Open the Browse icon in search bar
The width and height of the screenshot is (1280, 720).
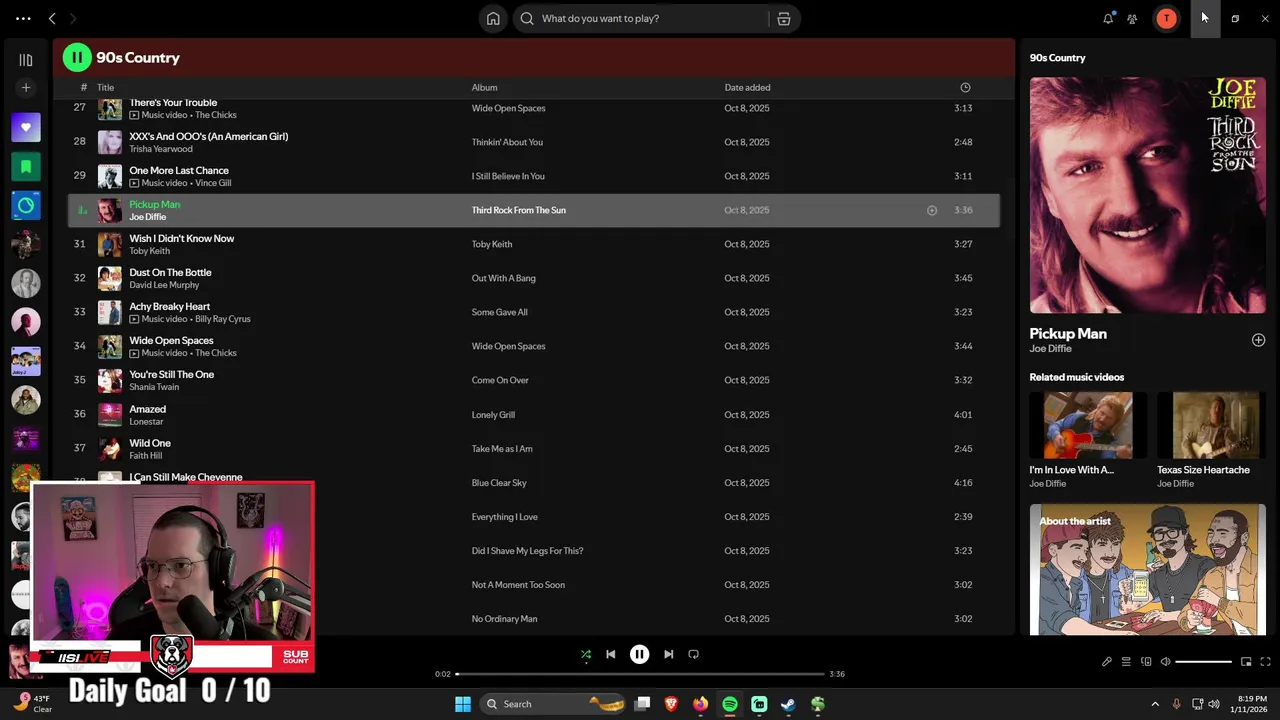click(784, 18)
